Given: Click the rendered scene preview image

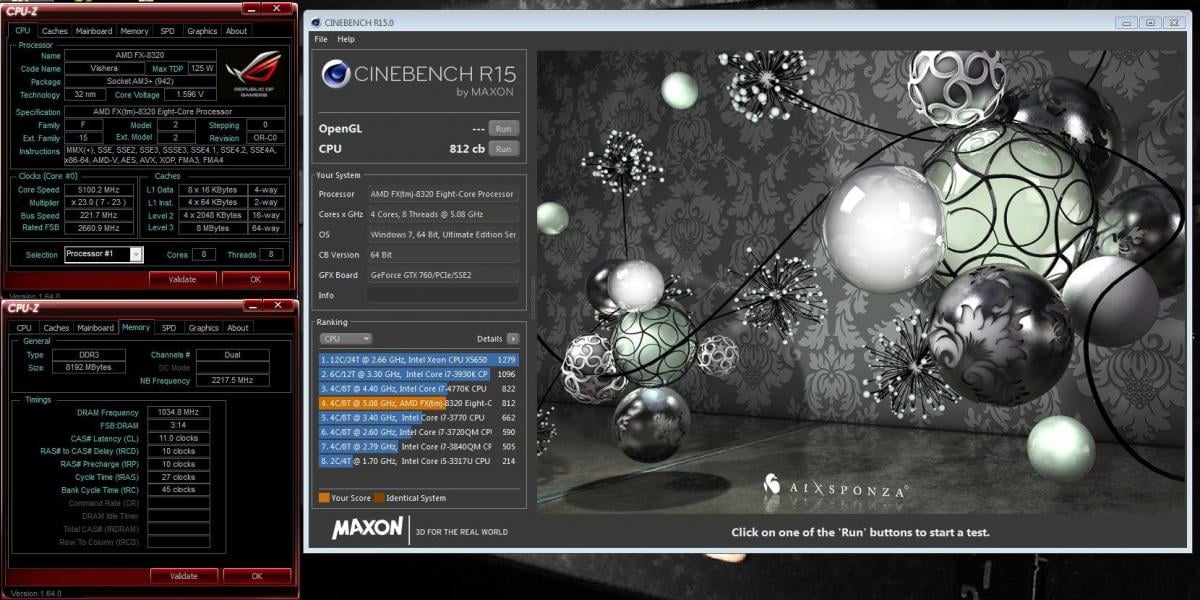Looking at the screenshot, I should (863, 282).
